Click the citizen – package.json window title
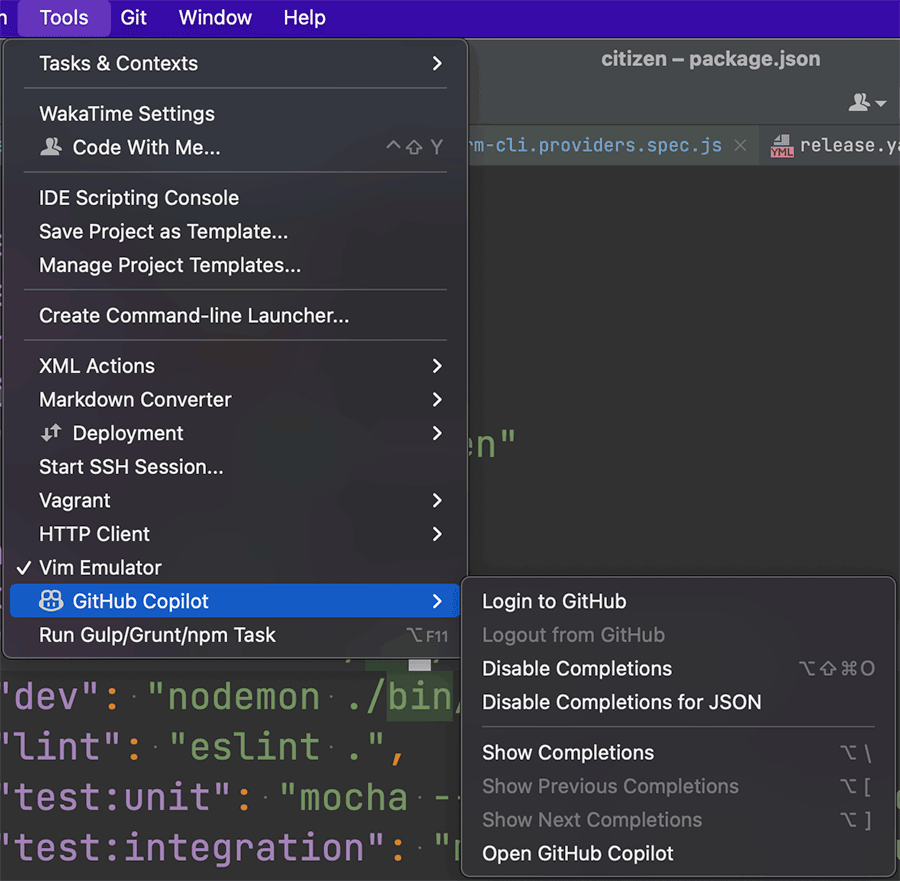The image size is (900, 881). click(x=711, y=59)
